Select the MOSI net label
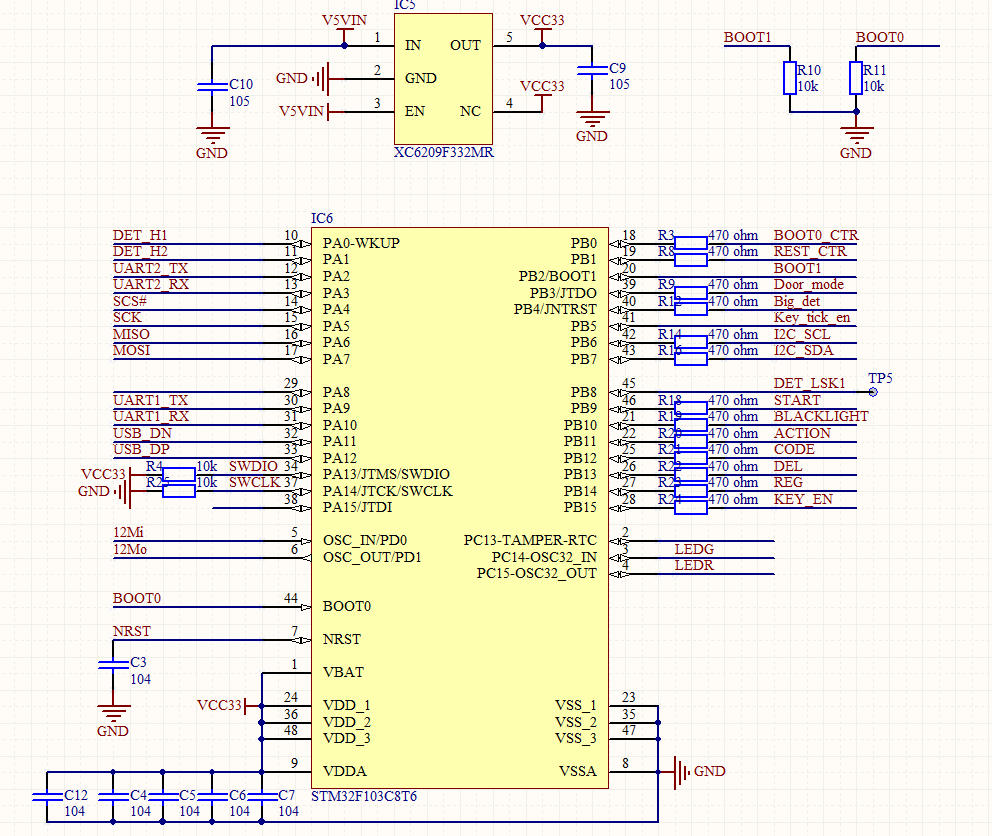 pyautogui.click(x=132, y=350)
